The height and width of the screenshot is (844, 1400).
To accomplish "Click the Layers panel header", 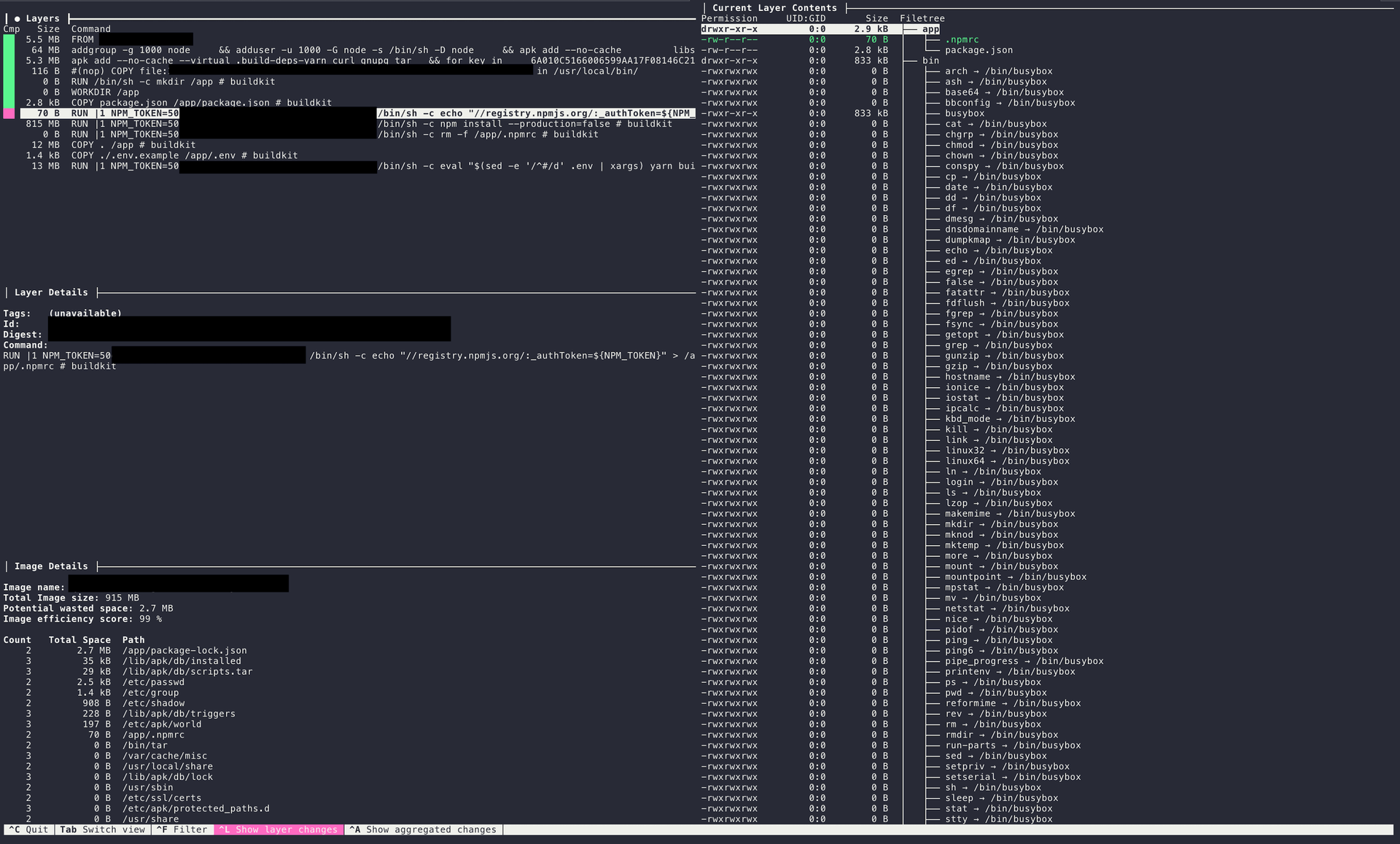I will [42, 18].
